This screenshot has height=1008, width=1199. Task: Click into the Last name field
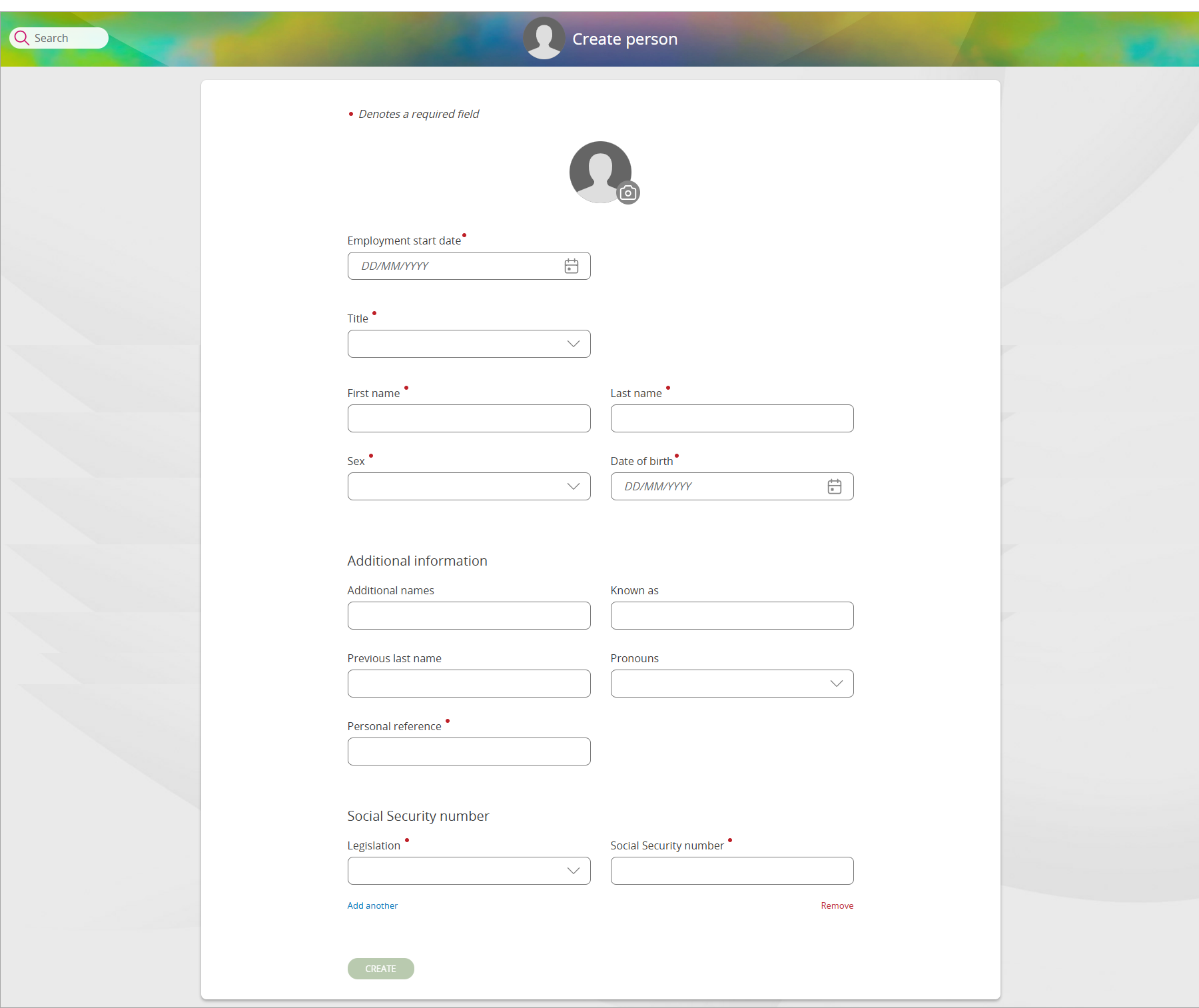[731, 418]
